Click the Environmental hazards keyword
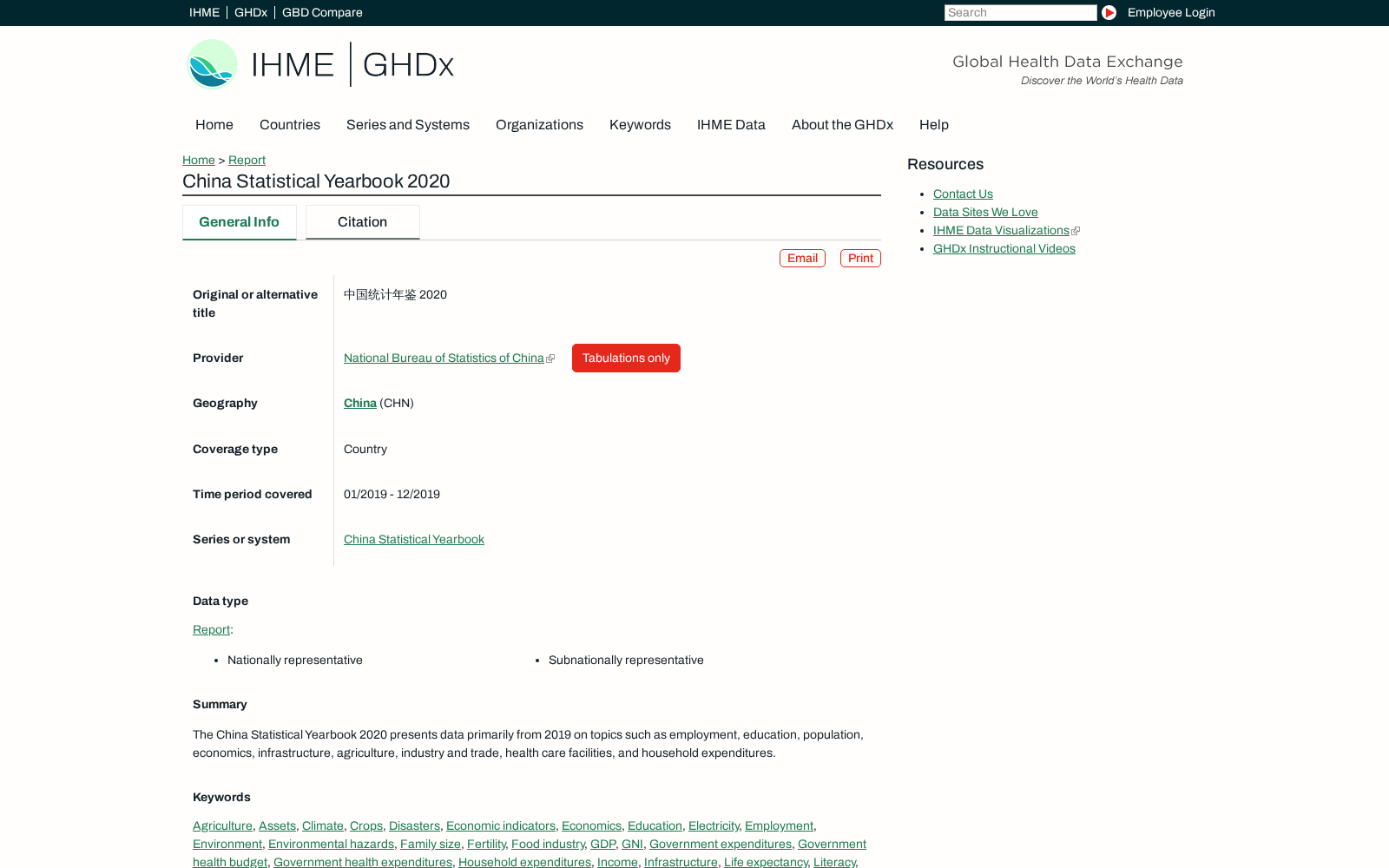The image size is (1389, 868). coord(331,845)
